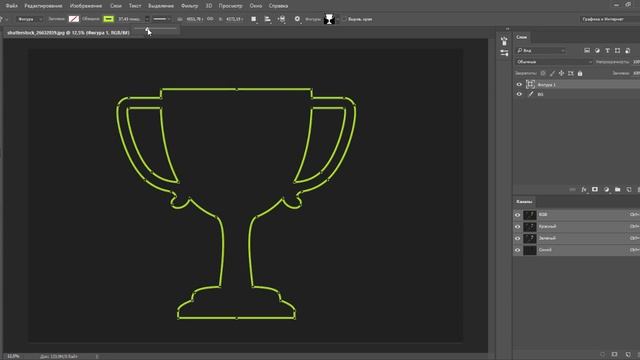Screen dimensions: 640x360
Task: Open the path arrangement icon
Action: coord(282,19)
